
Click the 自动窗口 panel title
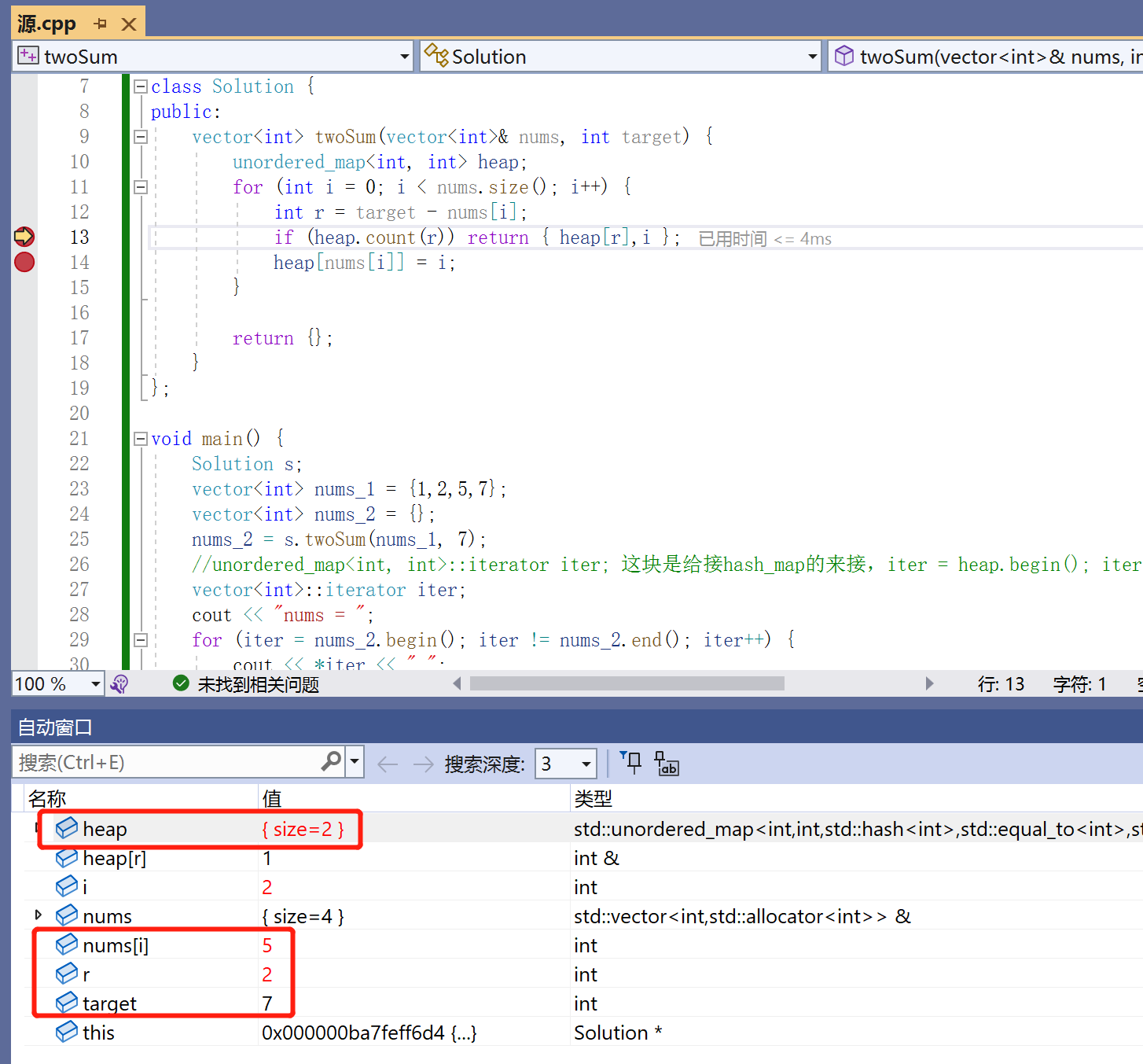55,727
